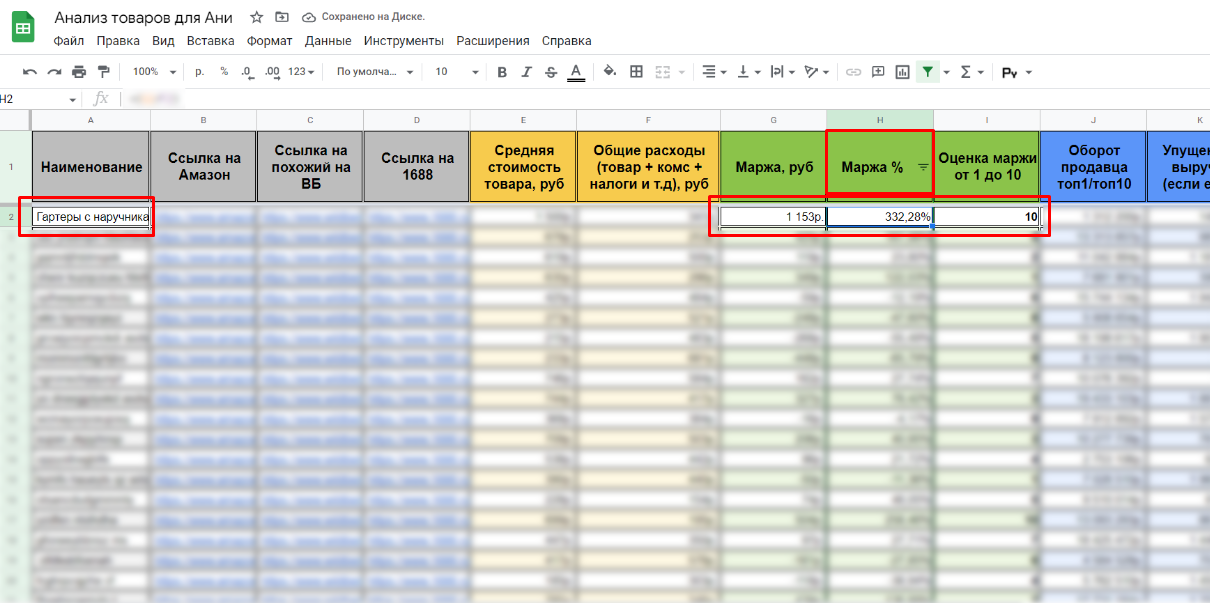Open the zoom level 100% dropdown

tap(154, 72)
